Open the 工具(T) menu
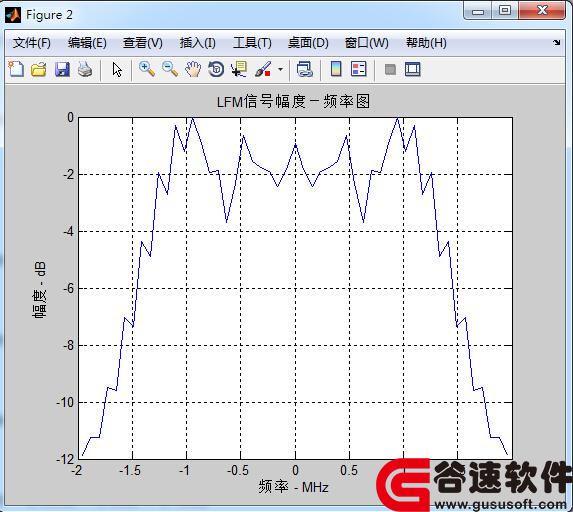Image resolution: width=573 pixels, height=512 pixels. 253,43
